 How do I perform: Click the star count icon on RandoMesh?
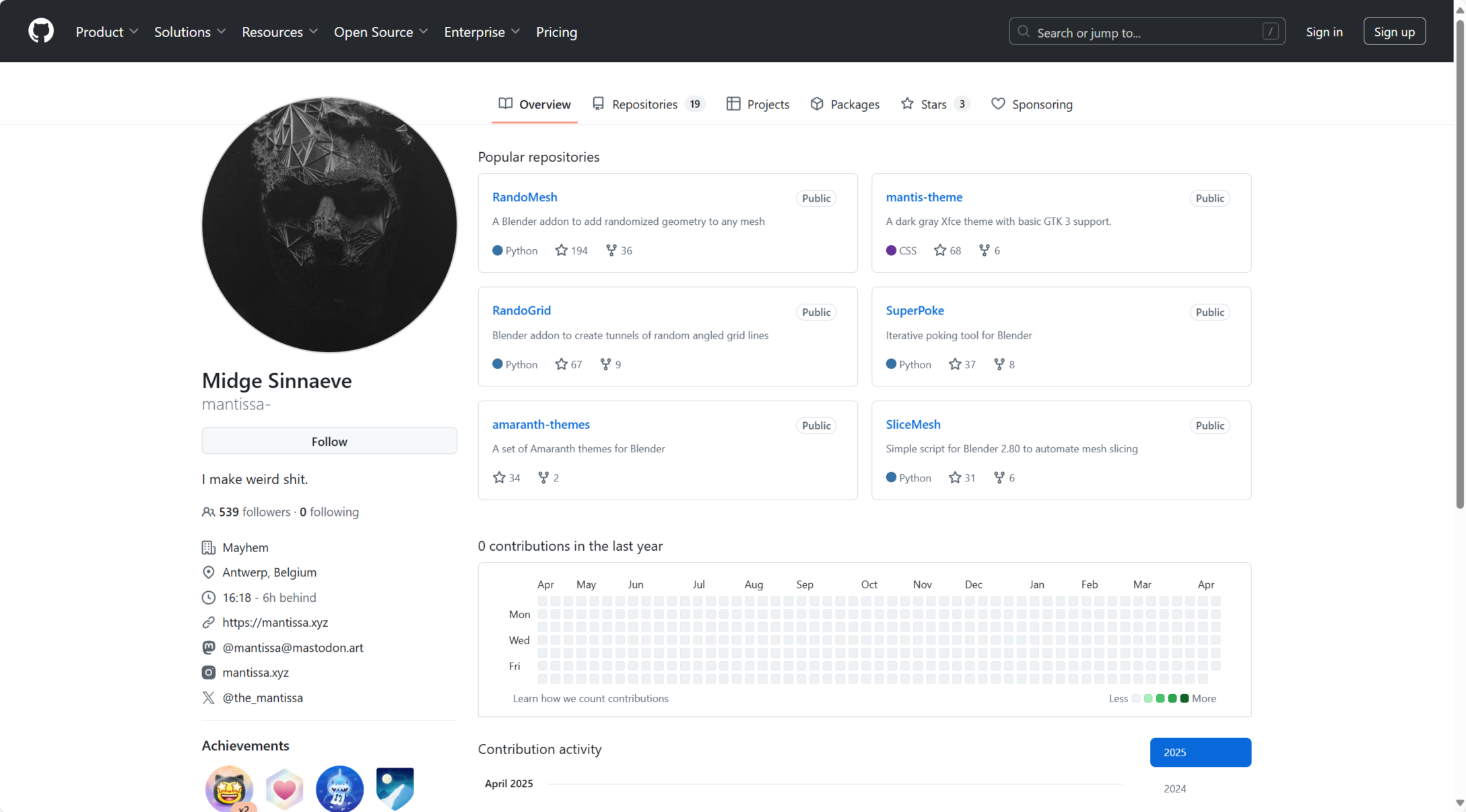(561, 250)
